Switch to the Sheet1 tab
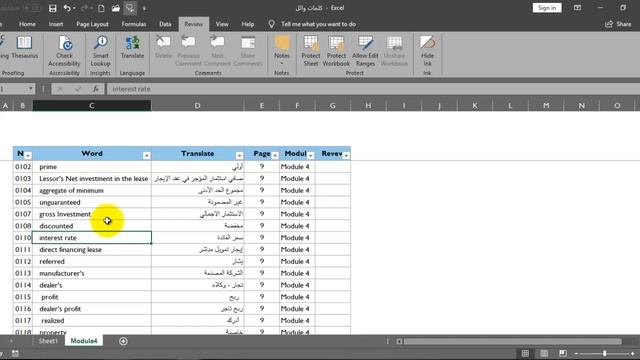Screen dimensions: 640x360 48,341
